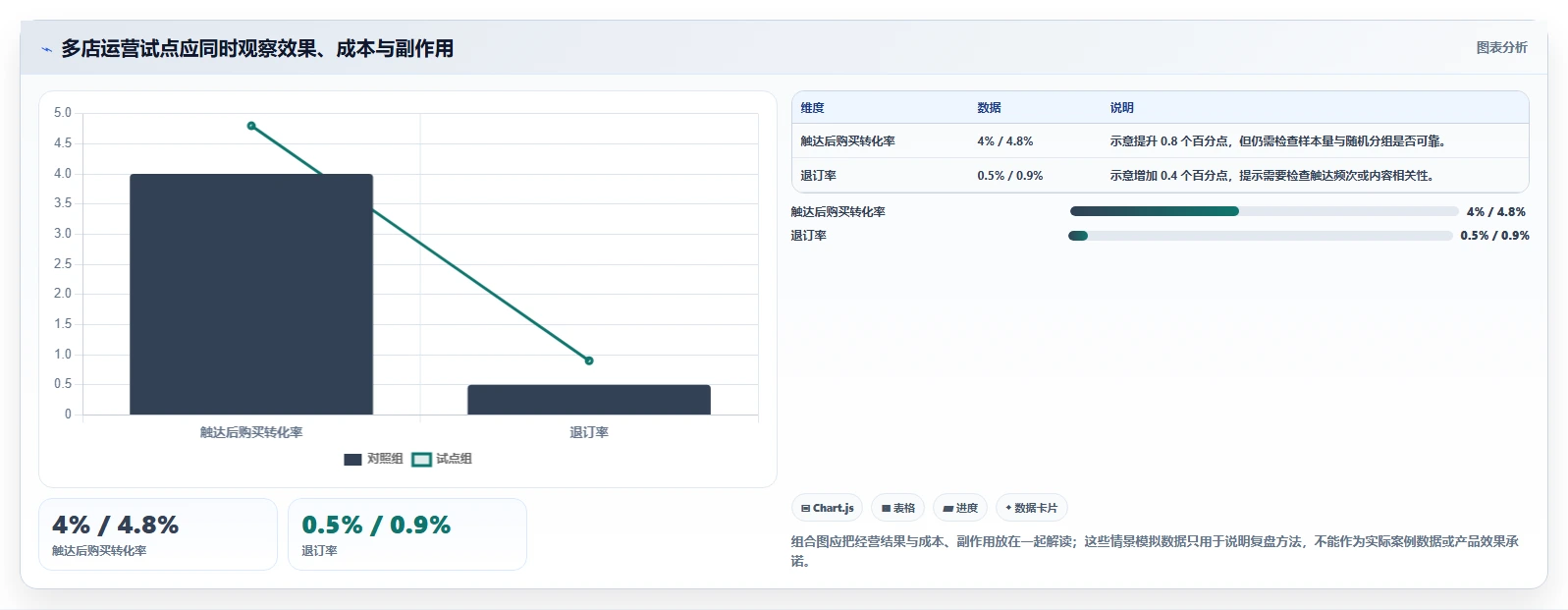
Task: Click the 触达后购买转化率 progress label
Action: click(838, 212)
